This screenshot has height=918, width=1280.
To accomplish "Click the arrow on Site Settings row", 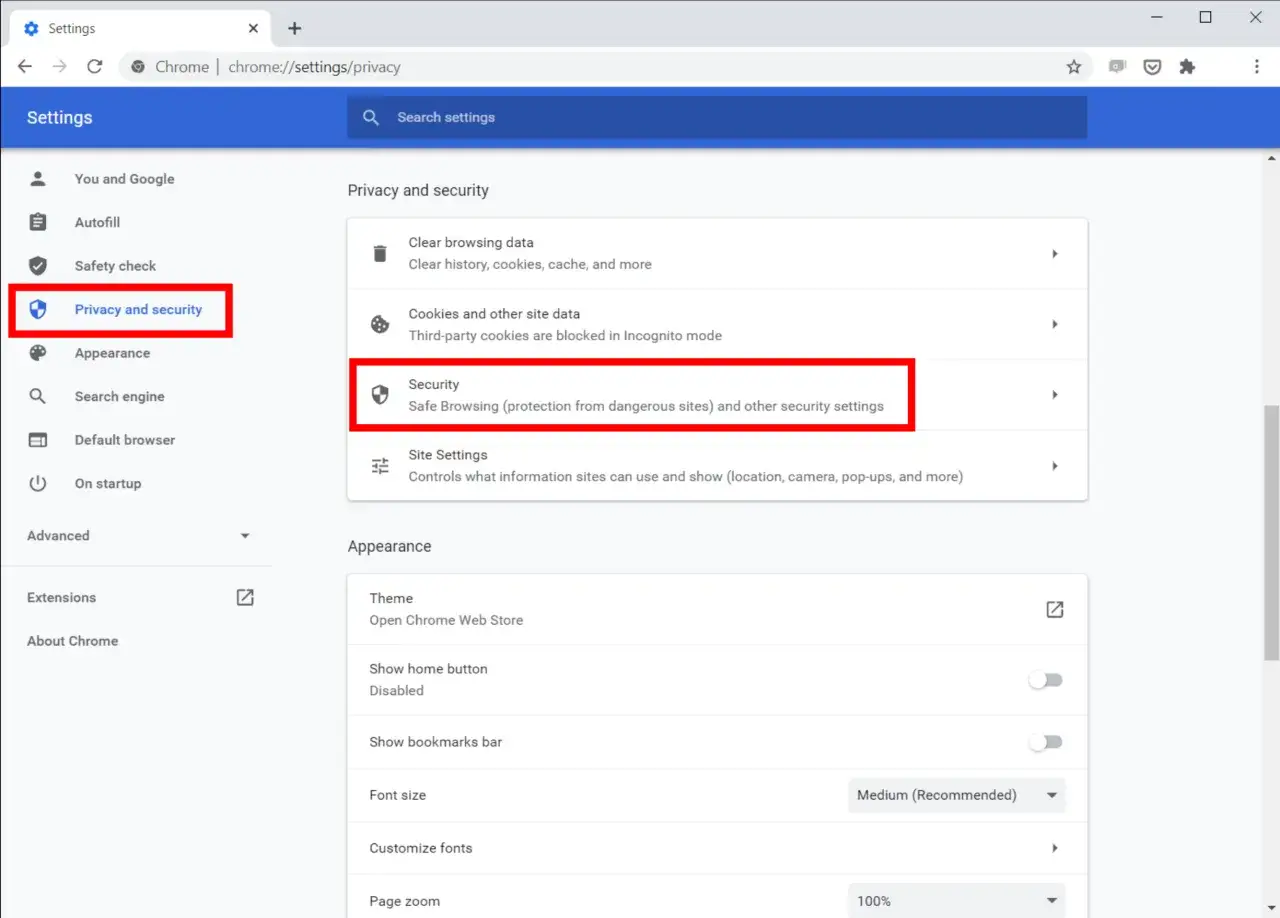I will click(x=1054, y=466).
